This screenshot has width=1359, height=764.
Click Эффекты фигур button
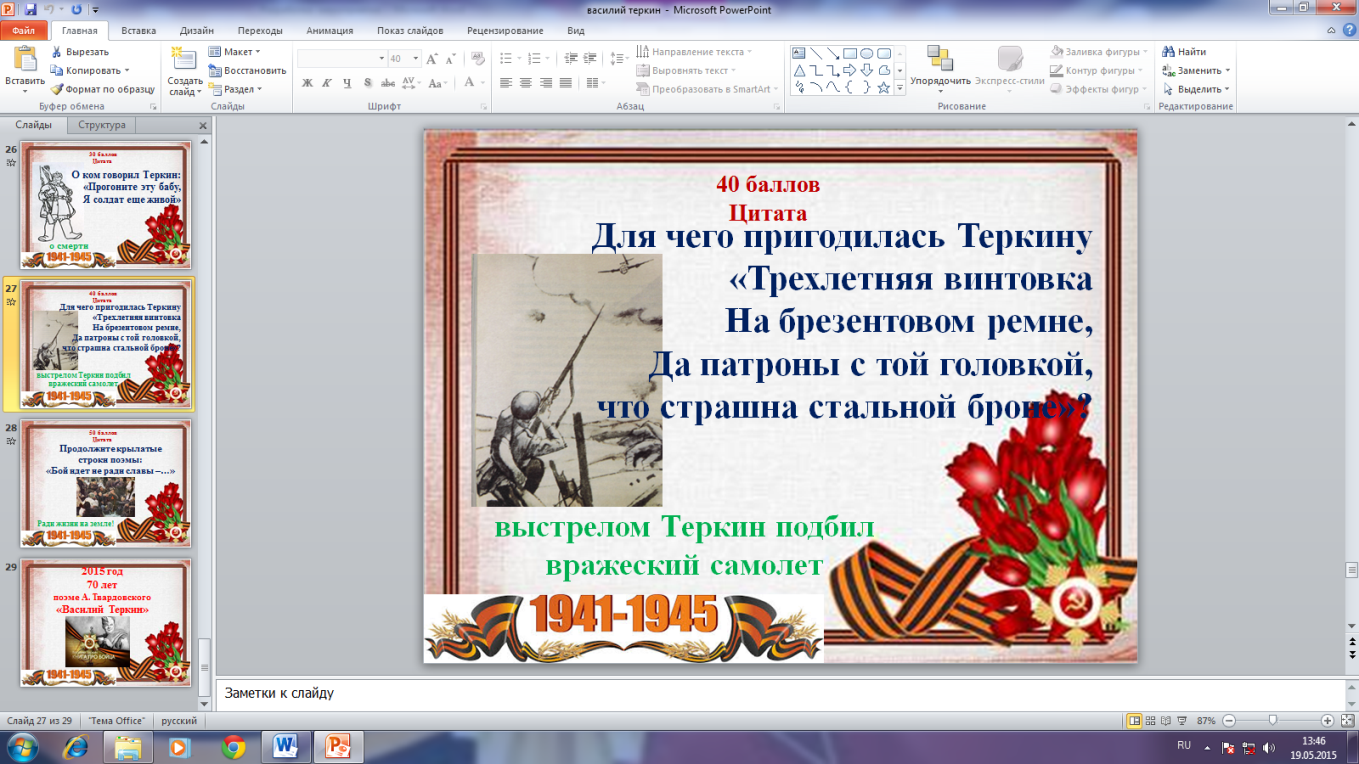pos(1099,89)
